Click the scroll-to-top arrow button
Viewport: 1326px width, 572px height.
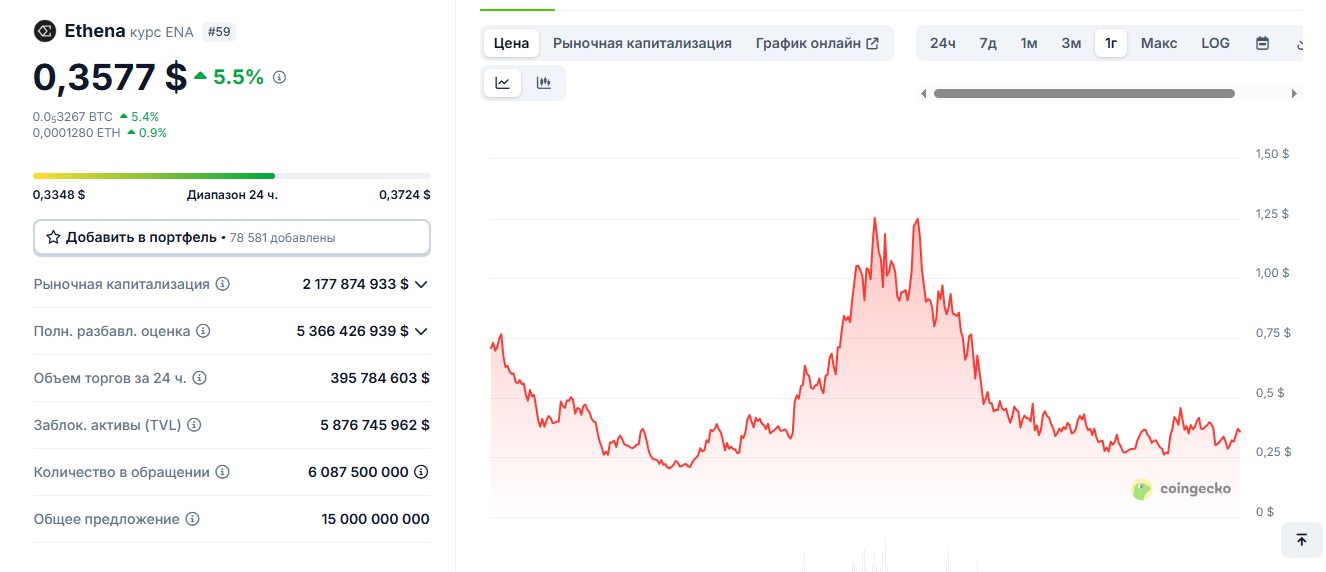click(x=1301, y=540)
